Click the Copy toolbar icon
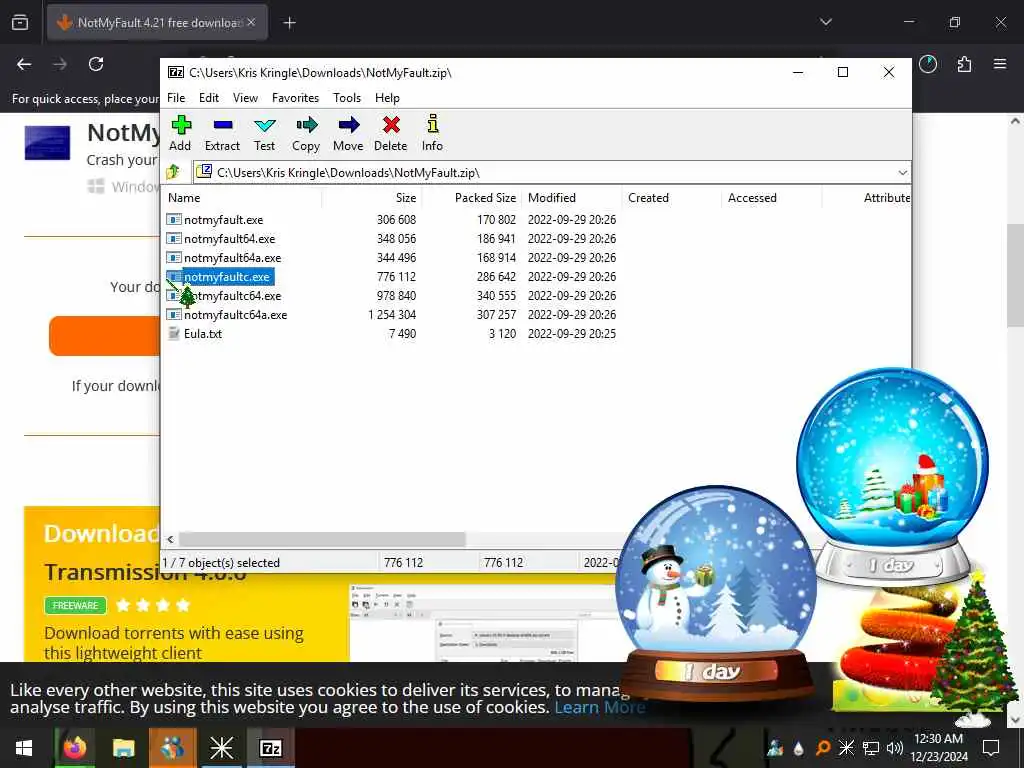The image size is (1024, 768). (306, 125)
